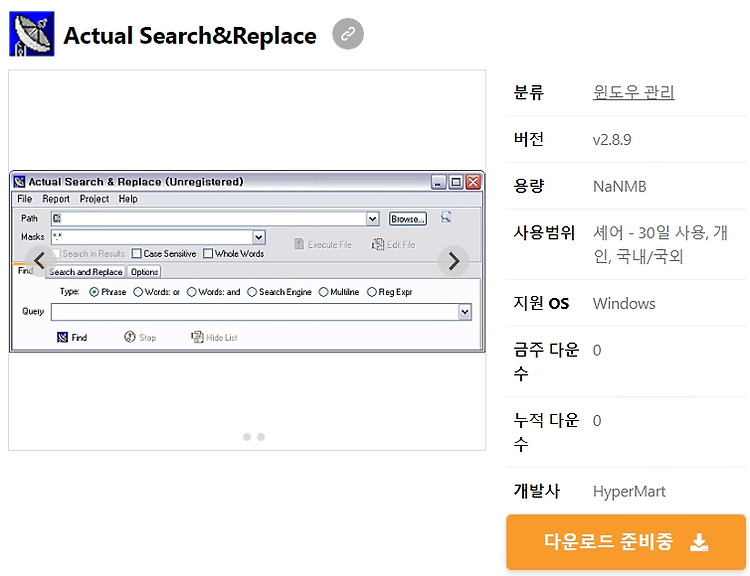Image resolution: width=750 pixels, height=576 pixels.
Task: Click the Hide List icon
Action: 197,337
